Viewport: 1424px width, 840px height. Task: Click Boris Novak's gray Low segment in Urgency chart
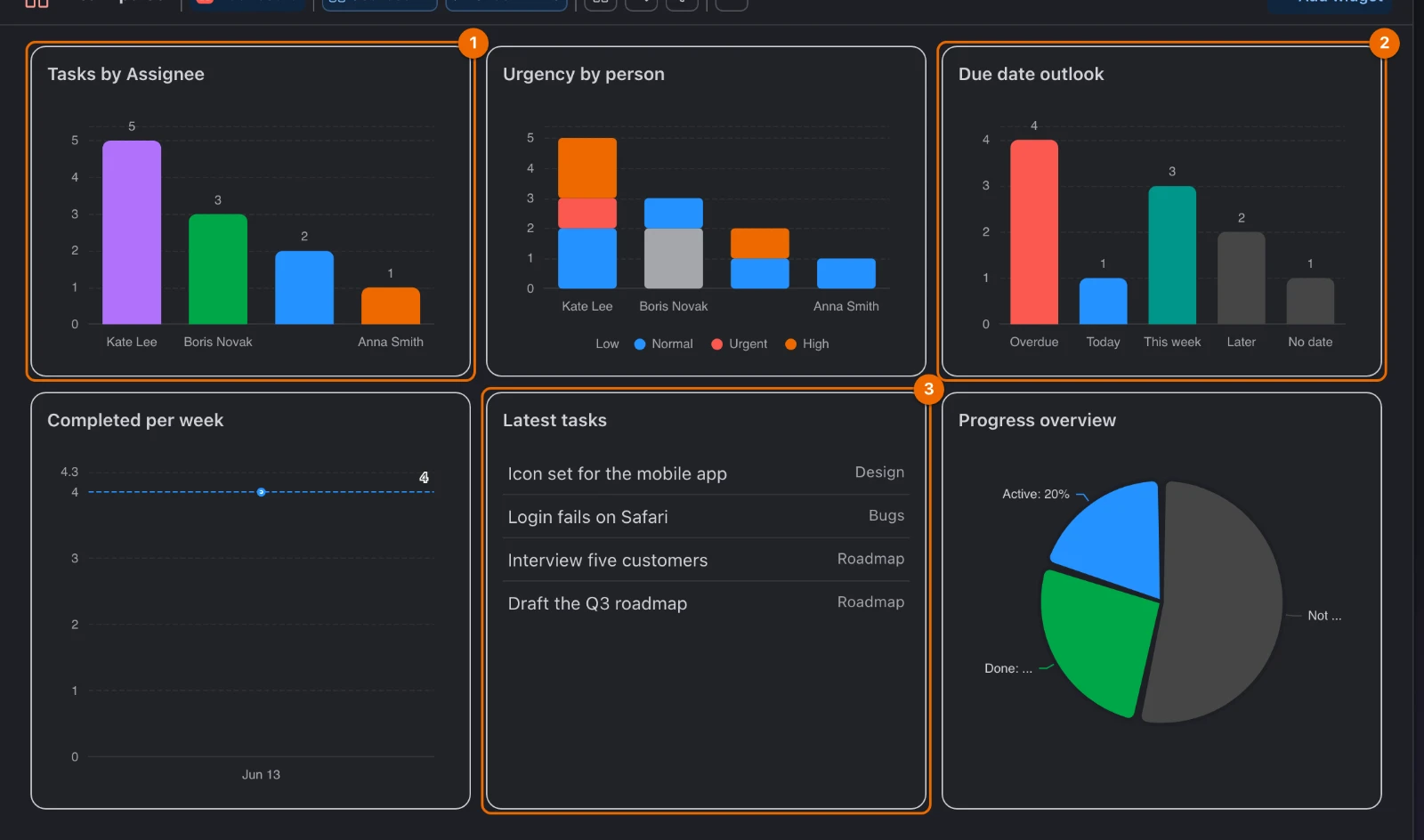click(674, 258)
